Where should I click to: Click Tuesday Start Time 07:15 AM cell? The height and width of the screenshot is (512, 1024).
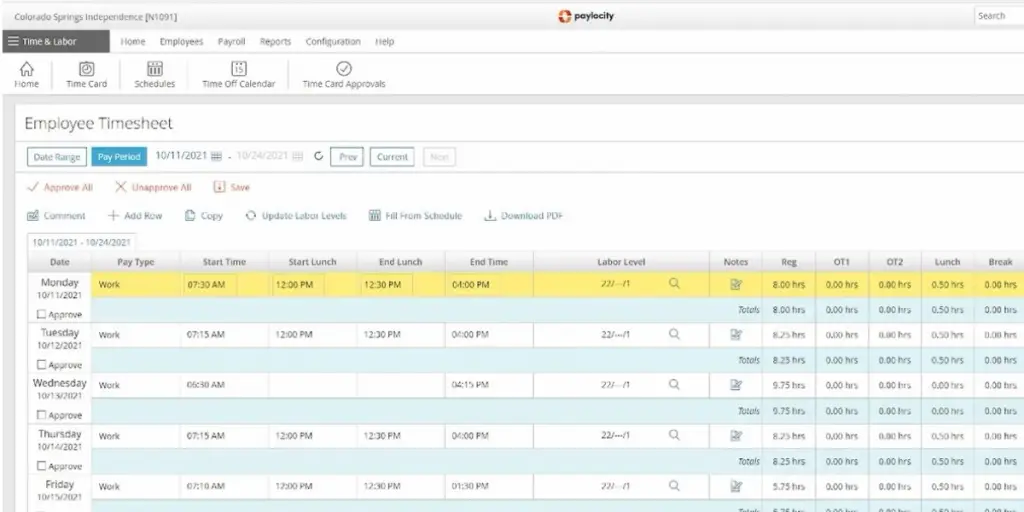coord(224,334)
